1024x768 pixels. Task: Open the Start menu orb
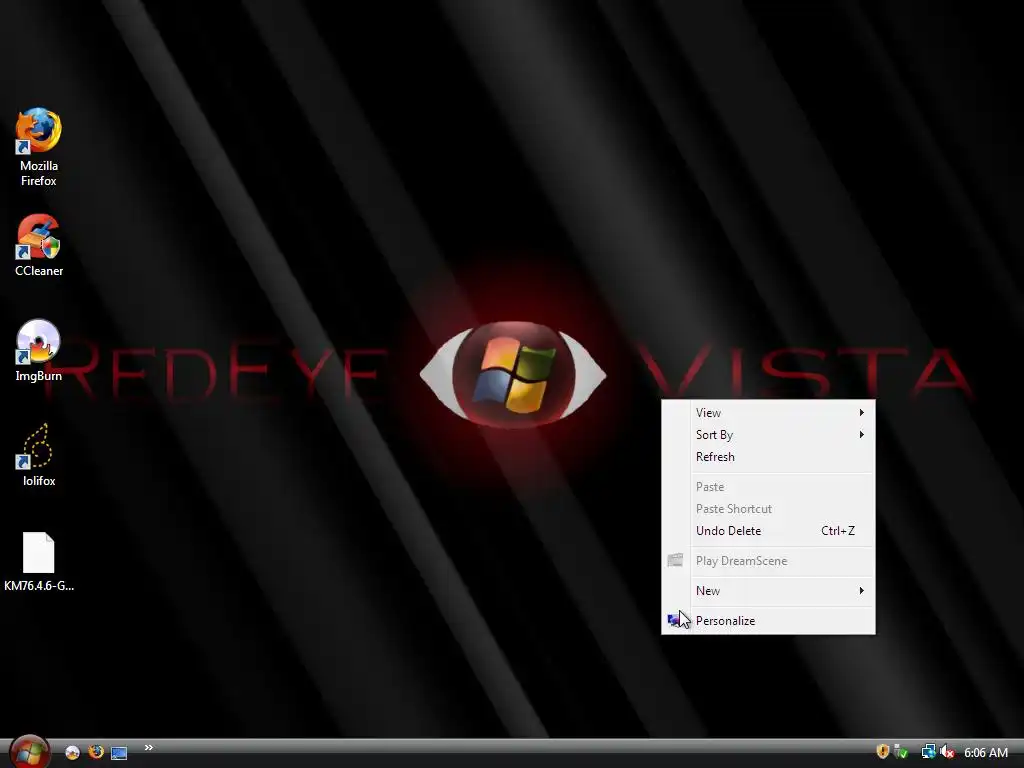(29, 752)
